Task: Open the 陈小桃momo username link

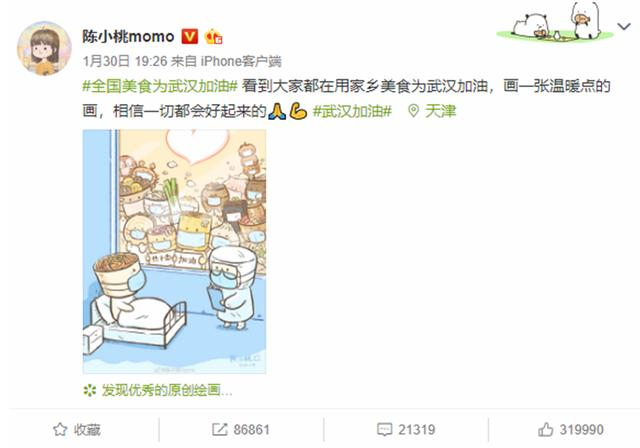Action: 128,37
